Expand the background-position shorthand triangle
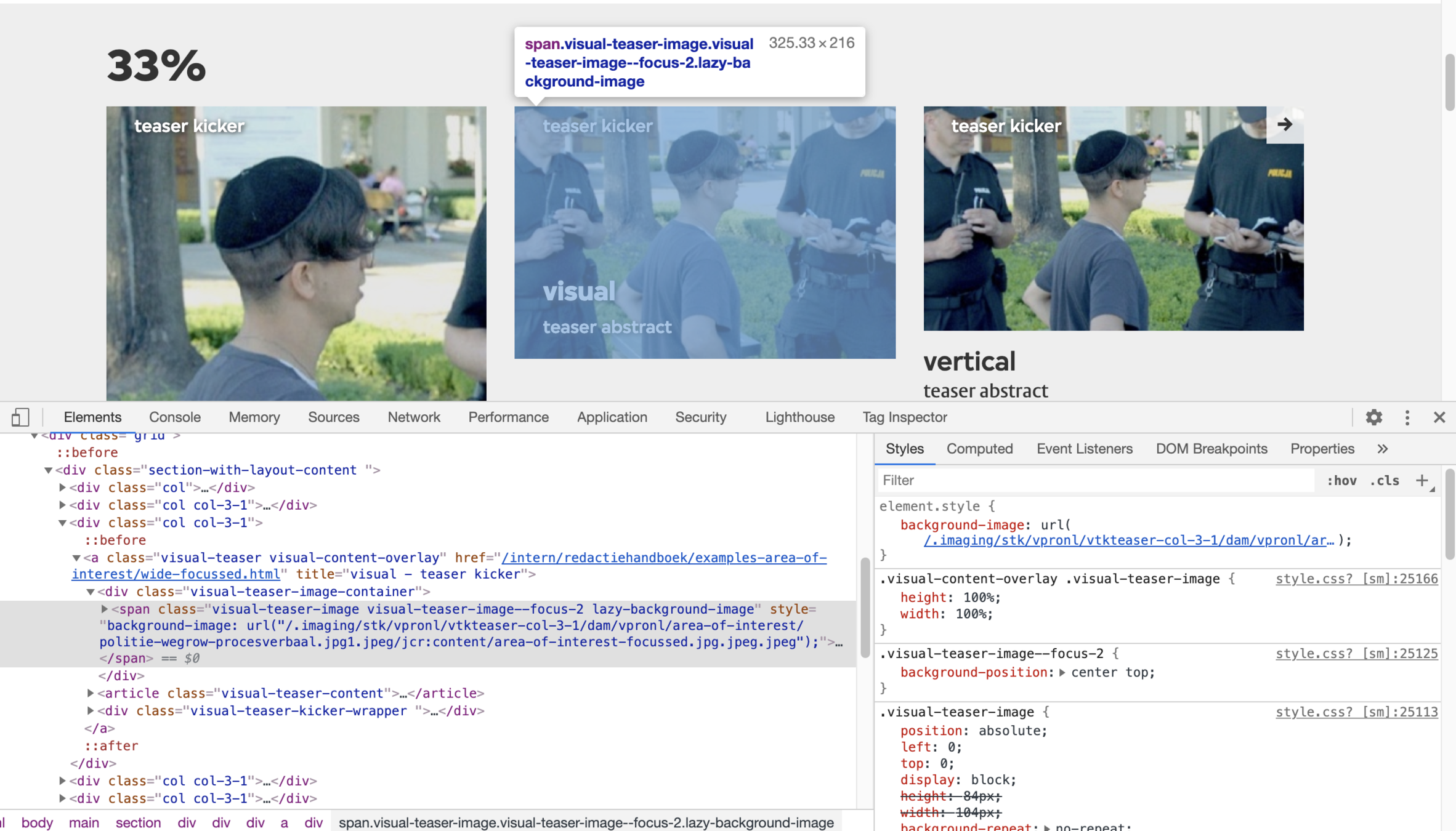Screen dimensions: 1456x831 coord(1062,673)
